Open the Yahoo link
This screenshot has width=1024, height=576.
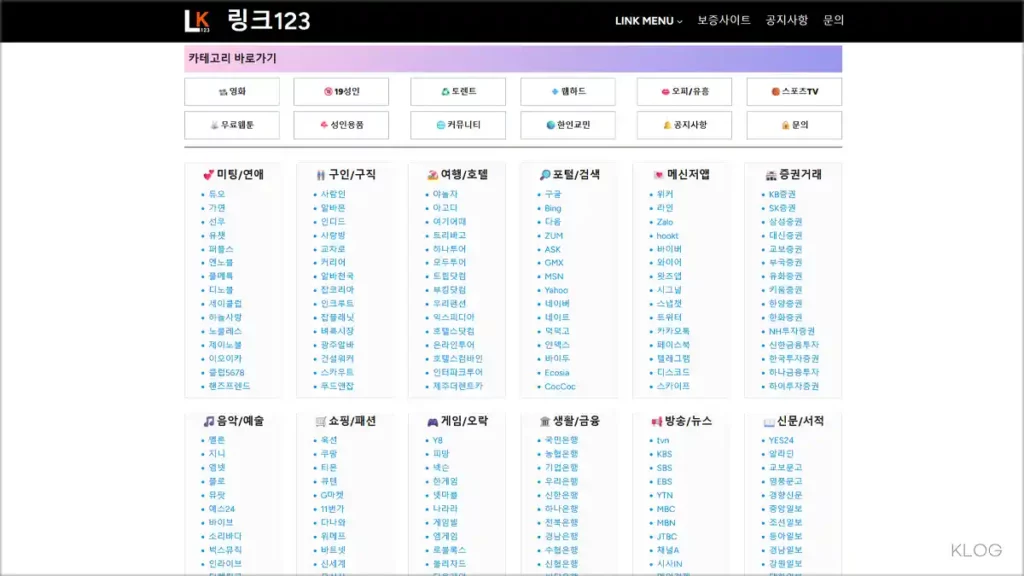tap(556, 290)
